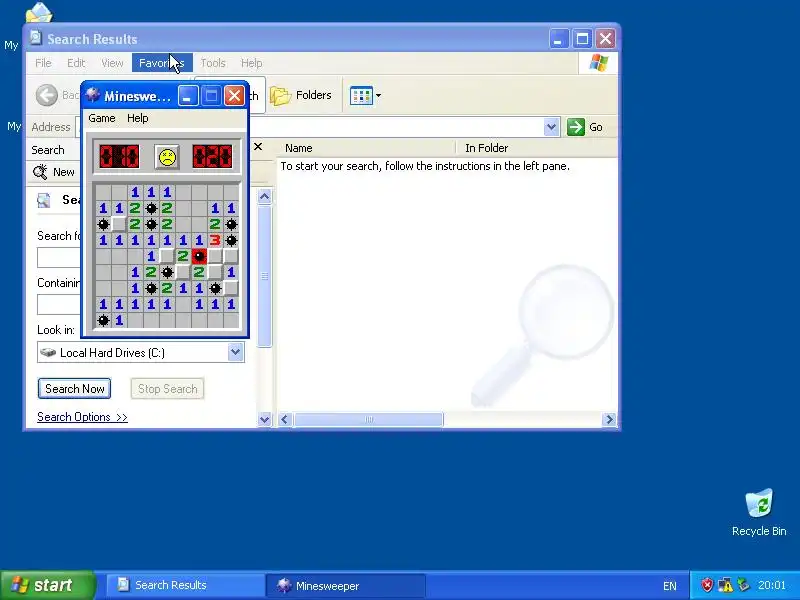Open the Edit menu in Search Results
Image resolution: width=800 pixels, height=600 pixels.
pos(76,63)
